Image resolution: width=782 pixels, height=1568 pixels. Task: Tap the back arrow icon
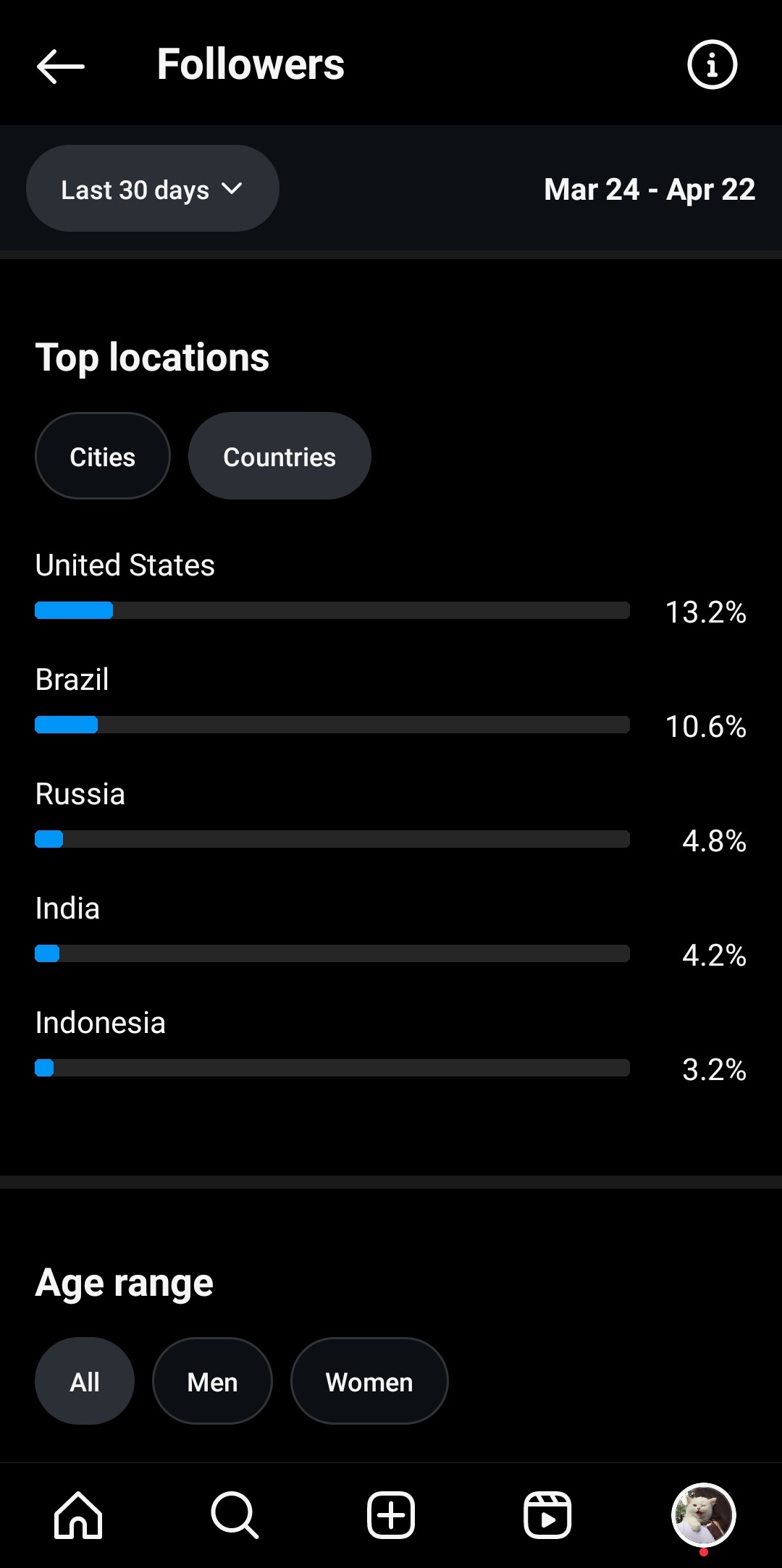[61, 66]
